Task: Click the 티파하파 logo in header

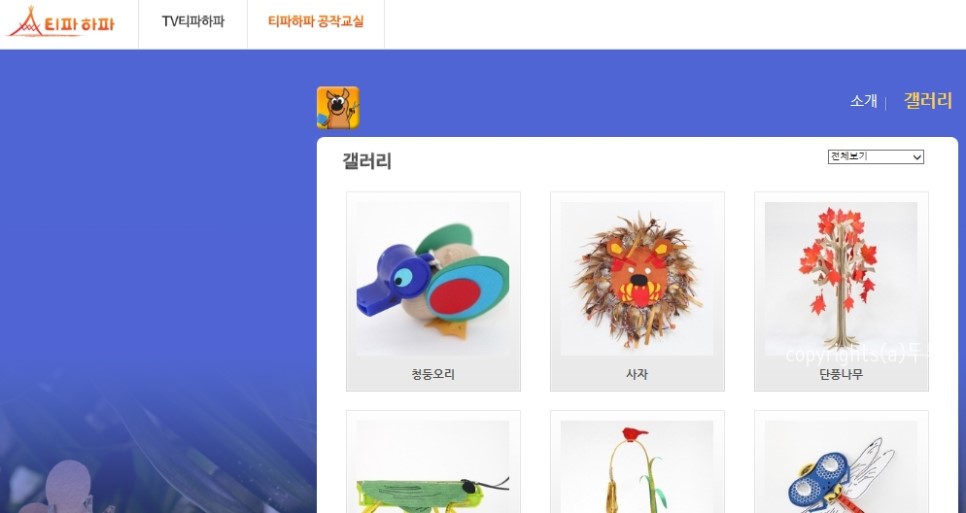Action: point(61,22)
